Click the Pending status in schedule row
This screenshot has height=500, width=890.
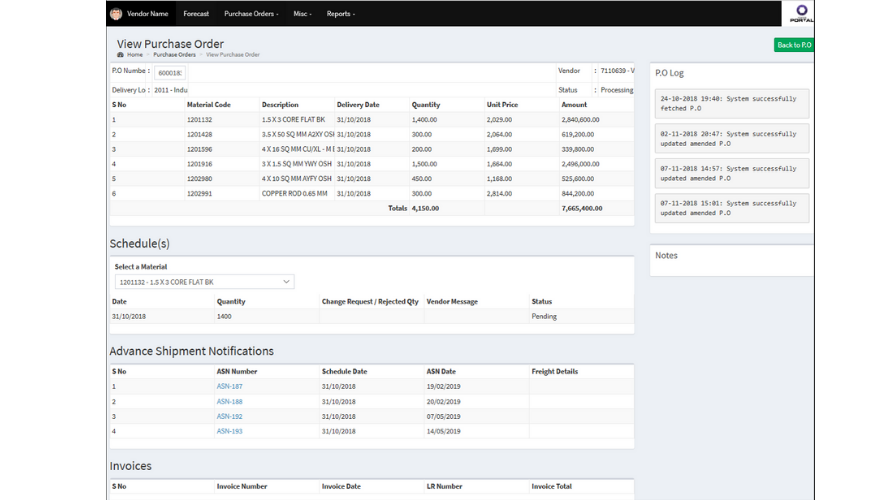coord(544,317)
